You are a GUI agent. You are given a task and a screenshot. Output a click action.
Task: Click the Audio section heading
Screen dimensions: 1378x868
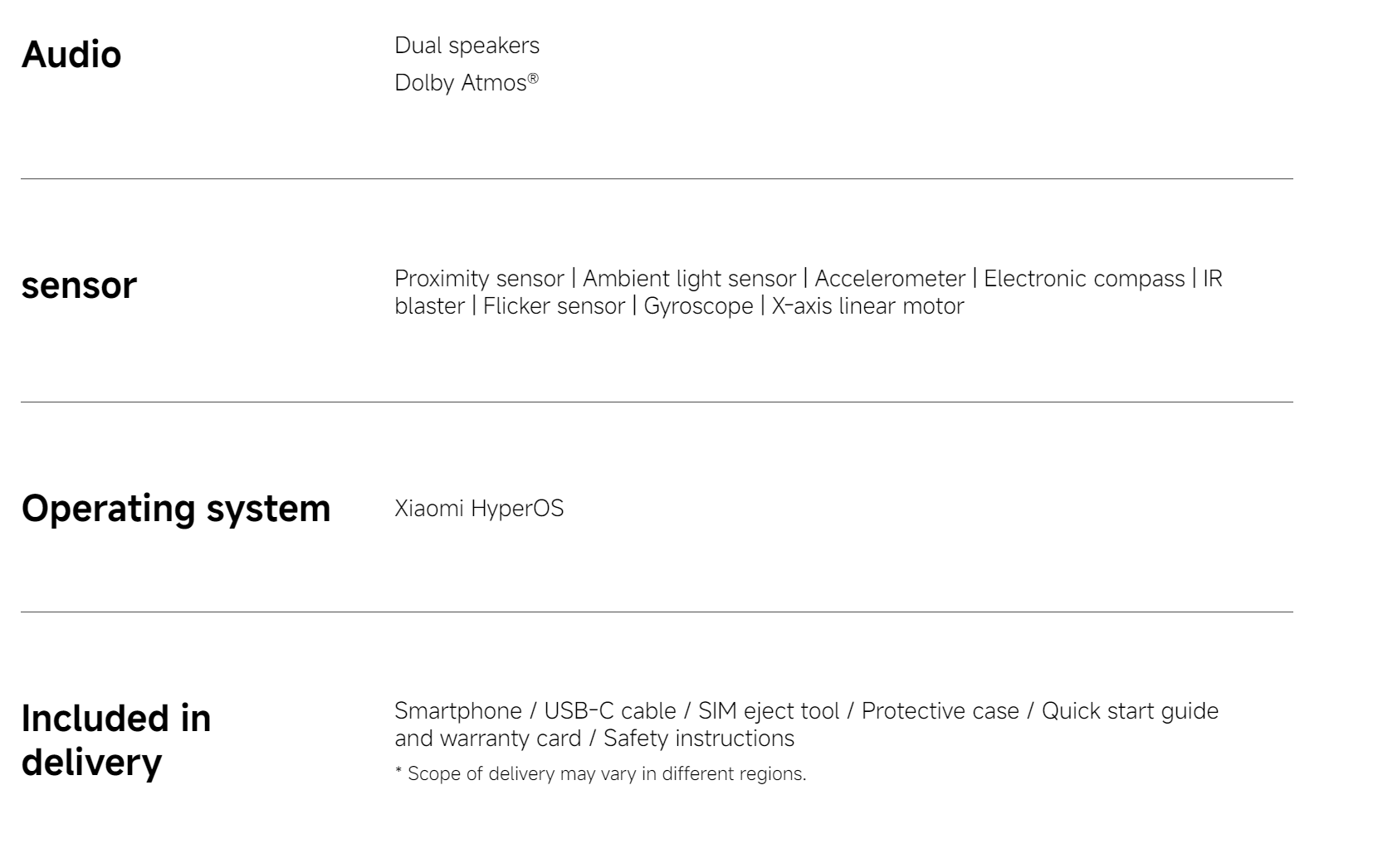click(71, 55)
